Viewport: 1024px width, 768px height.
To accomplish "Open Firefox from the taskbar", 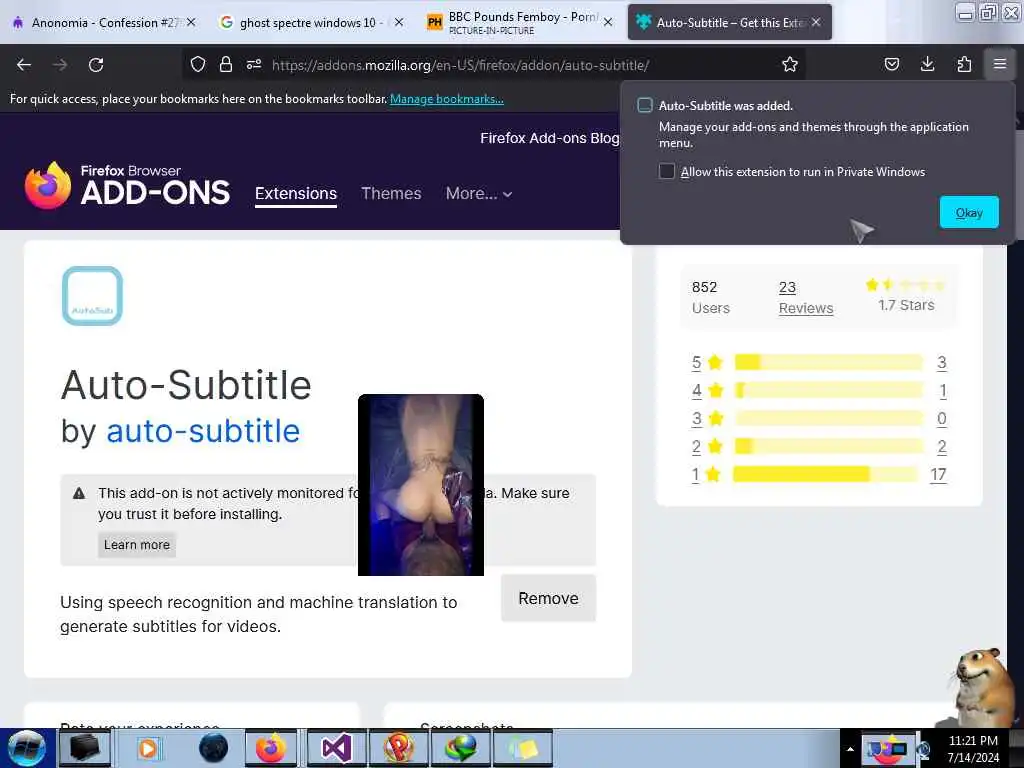I will tap(270, 748).
